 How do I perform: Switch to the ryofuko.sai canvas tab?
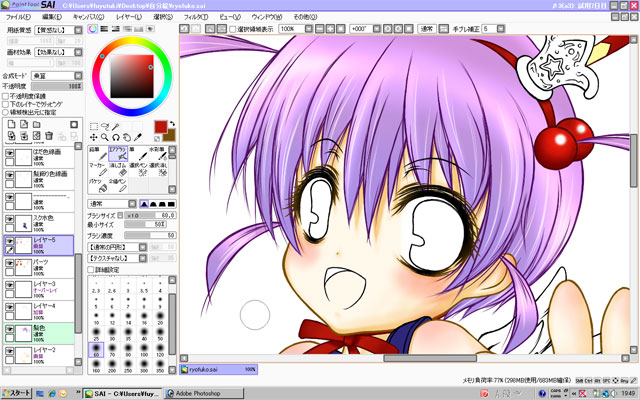point(218,369)
